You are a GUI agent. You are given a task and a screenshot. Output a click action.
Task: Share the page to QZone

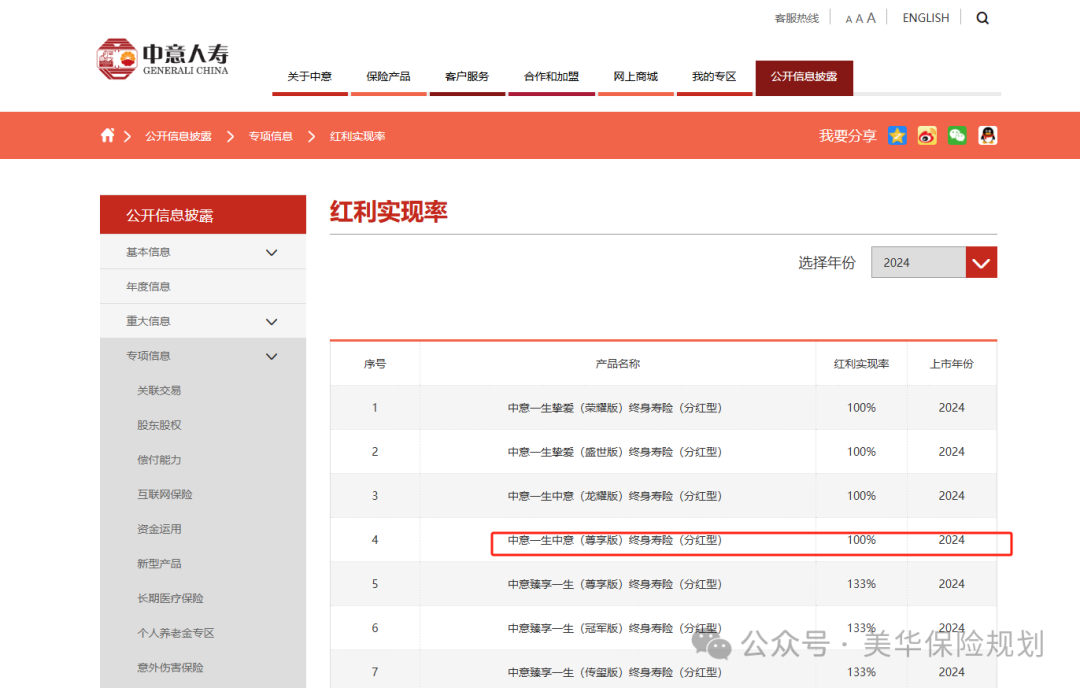tap(897, 135)
